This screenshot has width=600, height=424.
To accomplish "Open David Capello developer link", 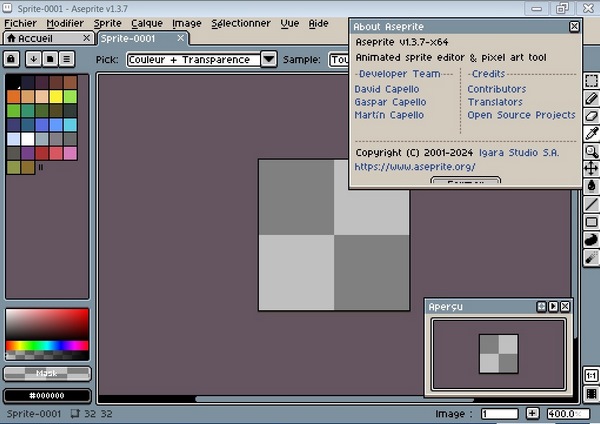I will point(387,89).
